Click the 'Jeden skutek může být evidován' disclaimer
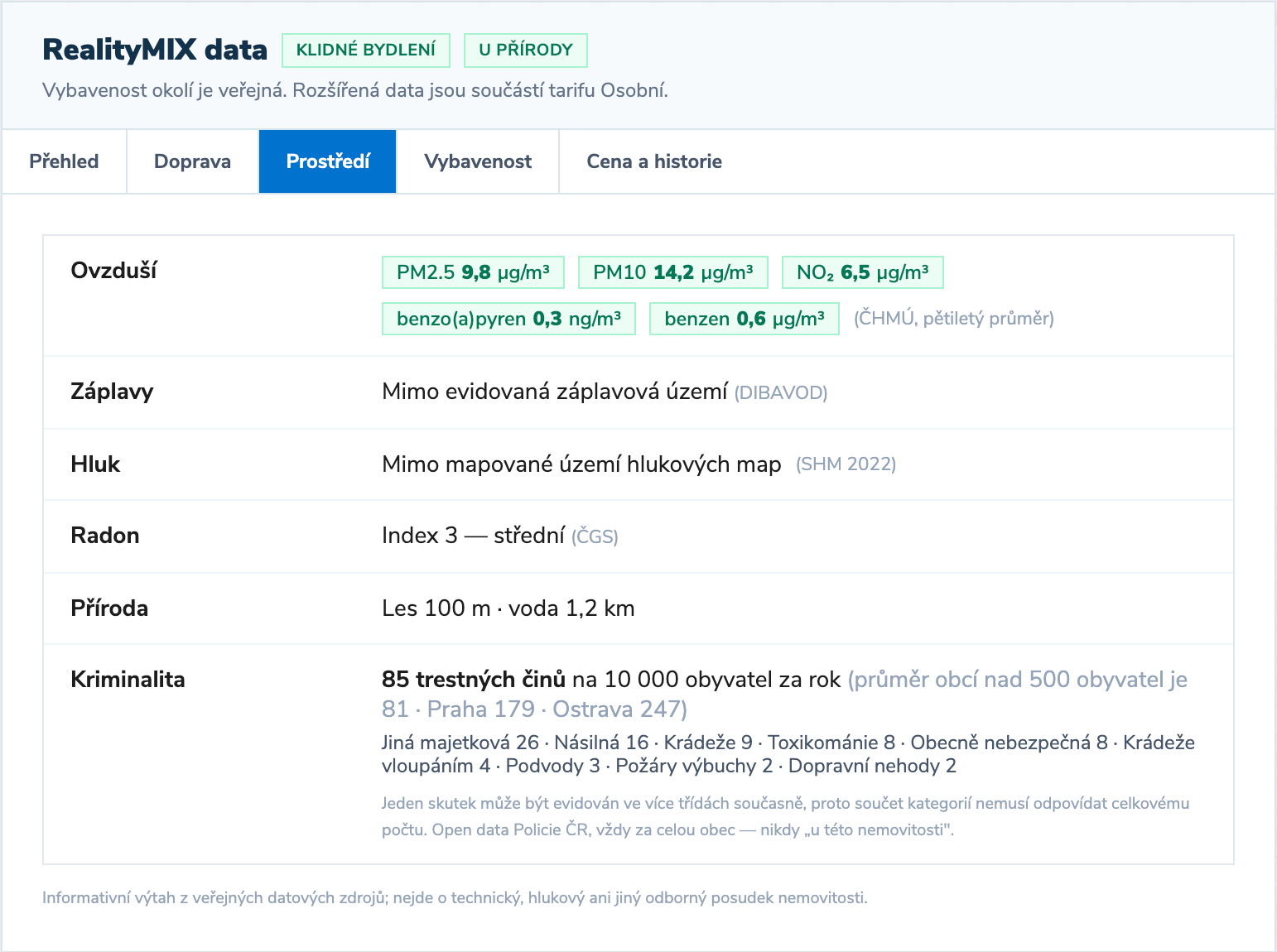 (x=786, y=816)
